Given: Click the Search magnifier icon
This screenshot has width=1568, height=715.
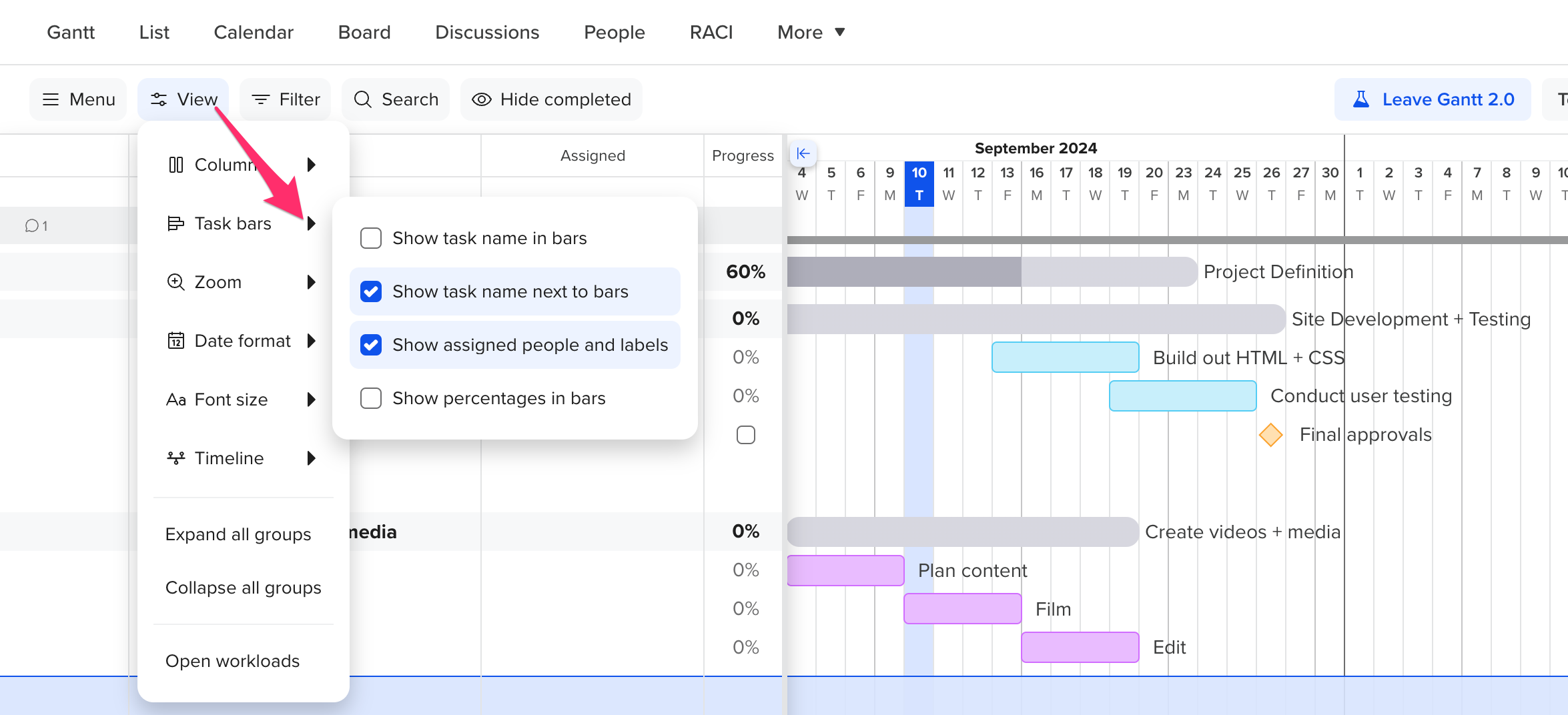Looking at the screenshot, I should click(362, 99).
